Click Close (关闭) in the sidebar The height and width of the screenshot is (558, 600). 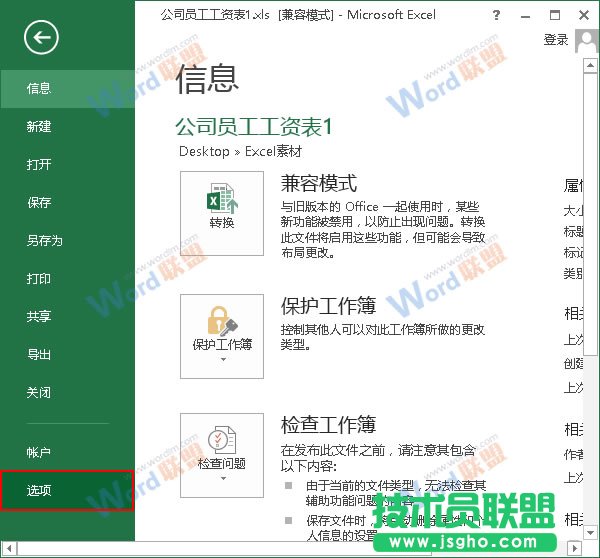(40, 393)
